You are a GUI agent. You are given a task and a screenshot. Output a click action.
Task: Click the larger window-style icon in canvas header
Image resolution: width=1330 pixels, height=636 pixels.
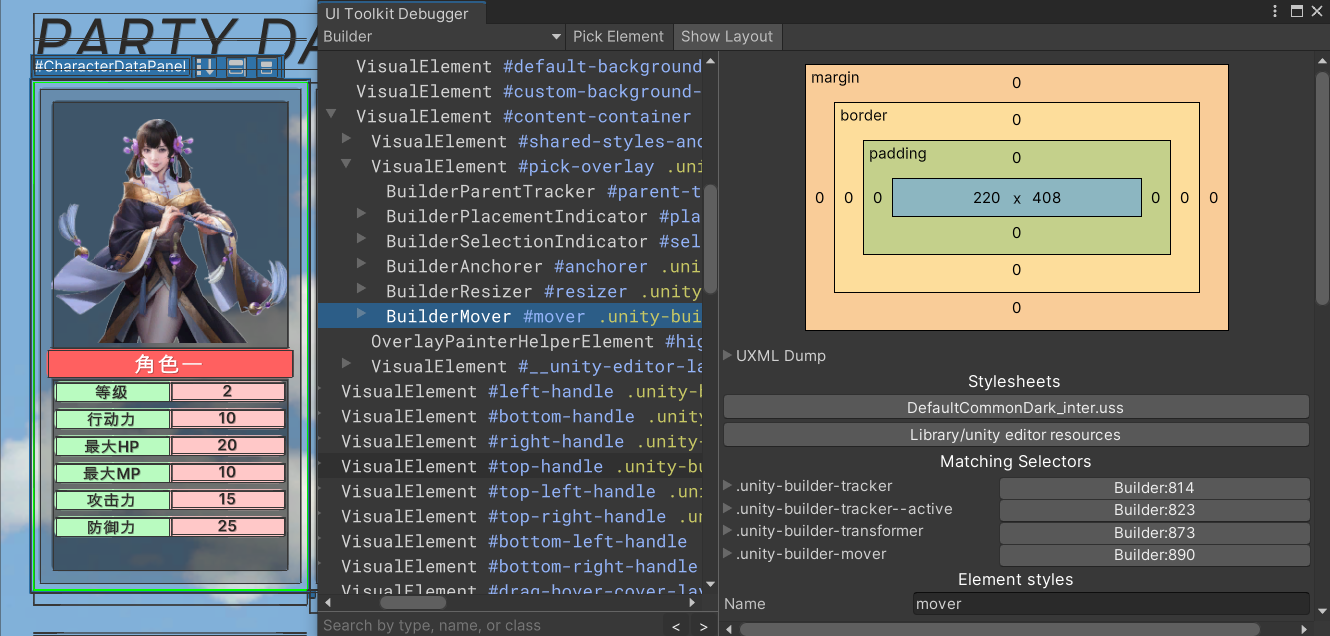[235, 66]
